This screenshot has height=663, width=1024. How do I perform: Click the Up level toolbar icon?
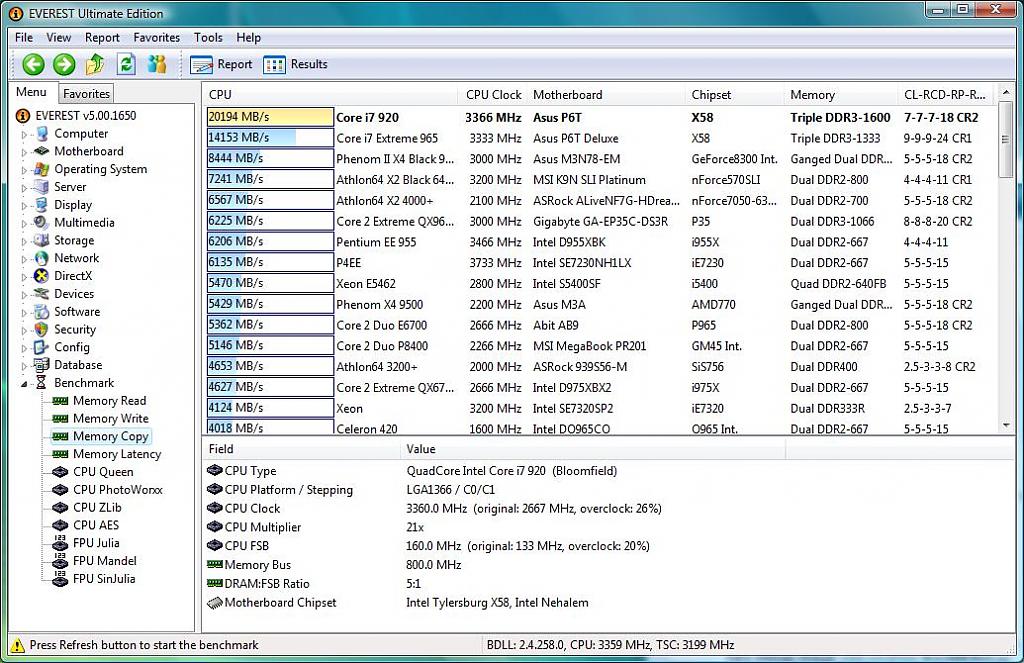(95, 64)
